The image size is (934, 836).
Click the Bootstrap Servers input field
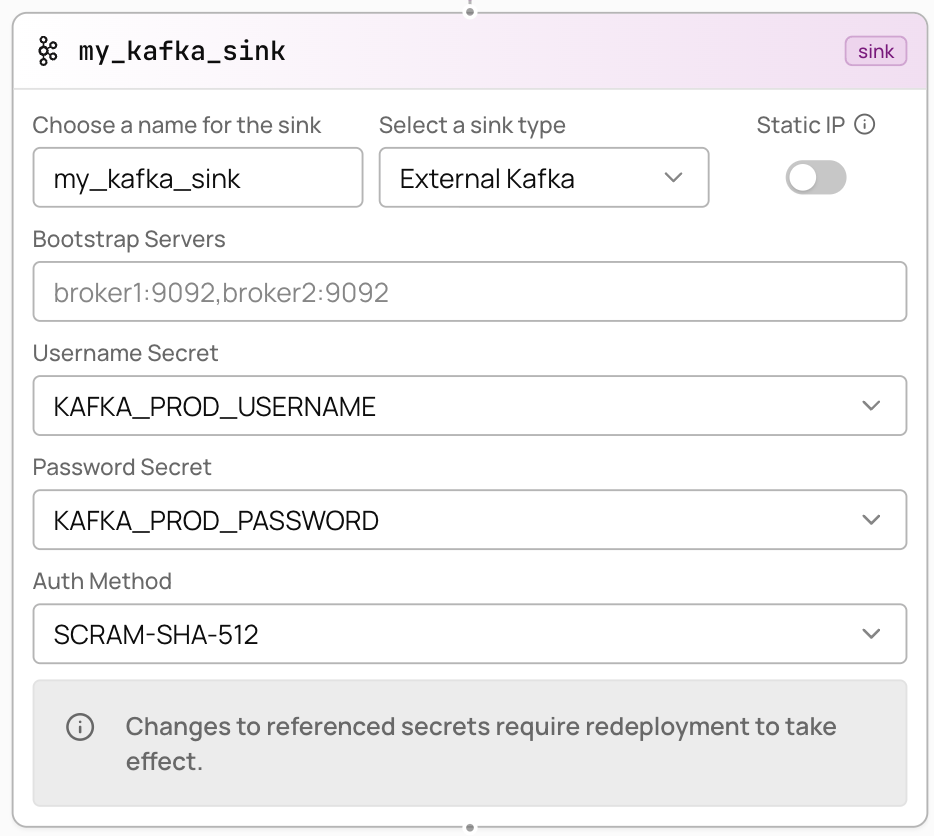click(469, 291)
